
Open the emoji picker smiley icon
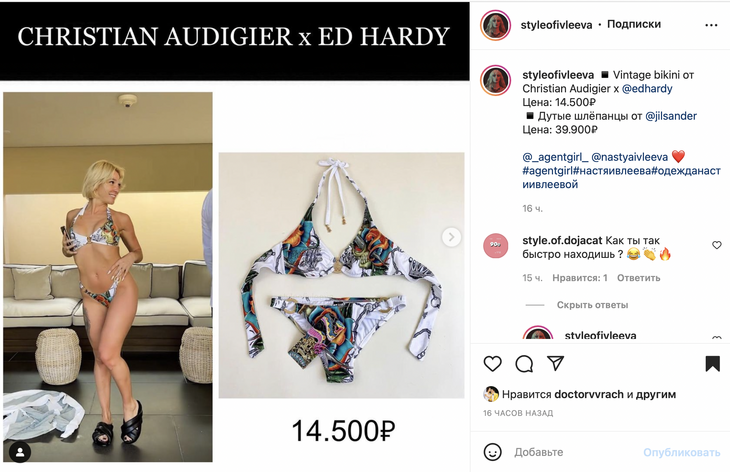point(493,452)
